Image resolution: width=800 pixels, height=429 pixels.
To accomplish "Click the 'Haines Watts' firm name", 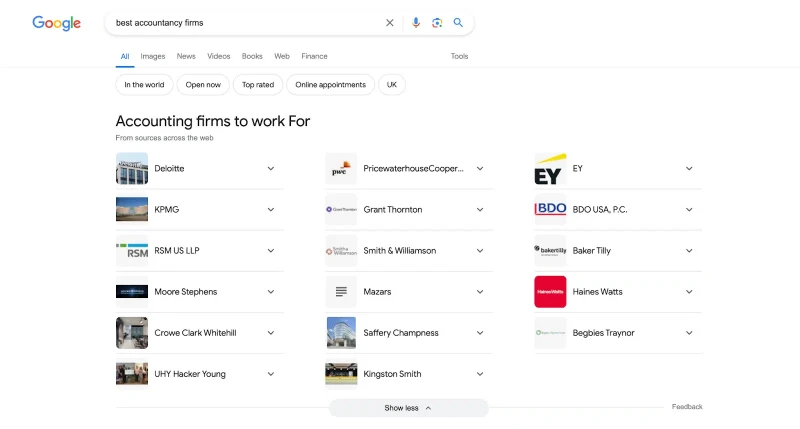I will pyautogui.click(x=597, y=292).
